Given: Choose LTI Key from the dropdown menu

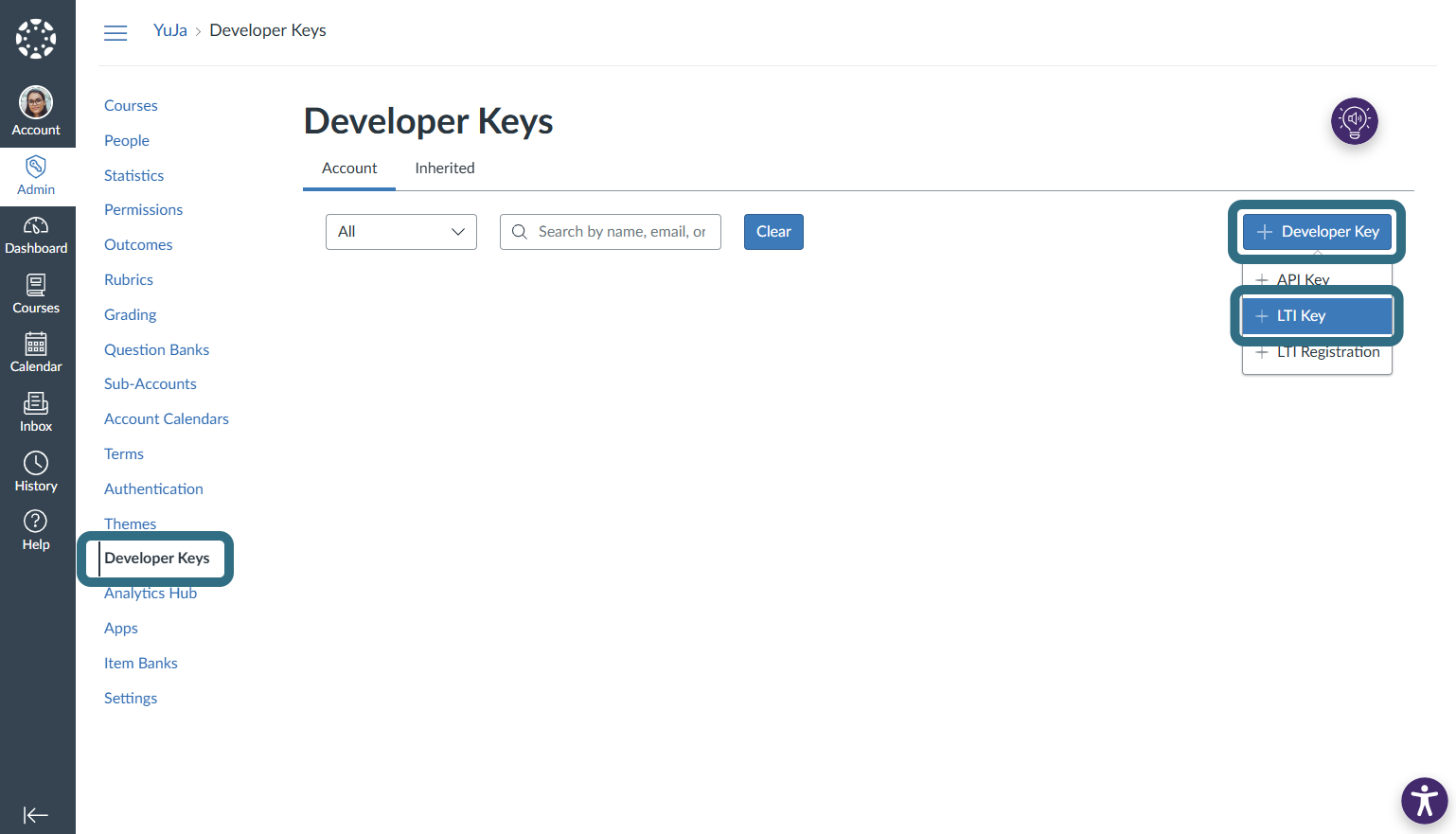Looking at the screenshot, I should point(1317,316).
